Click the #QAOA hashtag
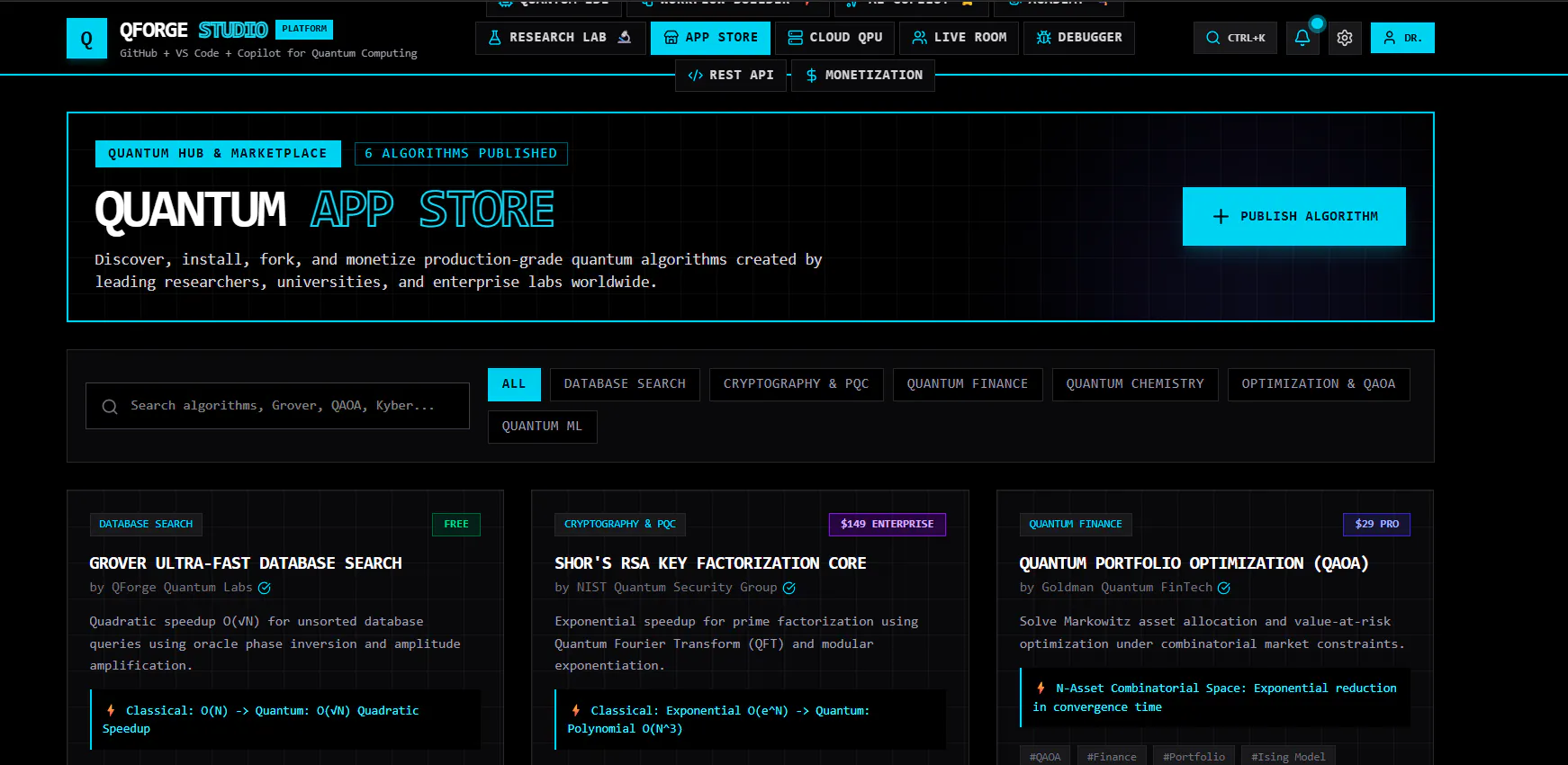This screenshot has width=1568, height=765. pyautogui.click(x=1045, y=757)
